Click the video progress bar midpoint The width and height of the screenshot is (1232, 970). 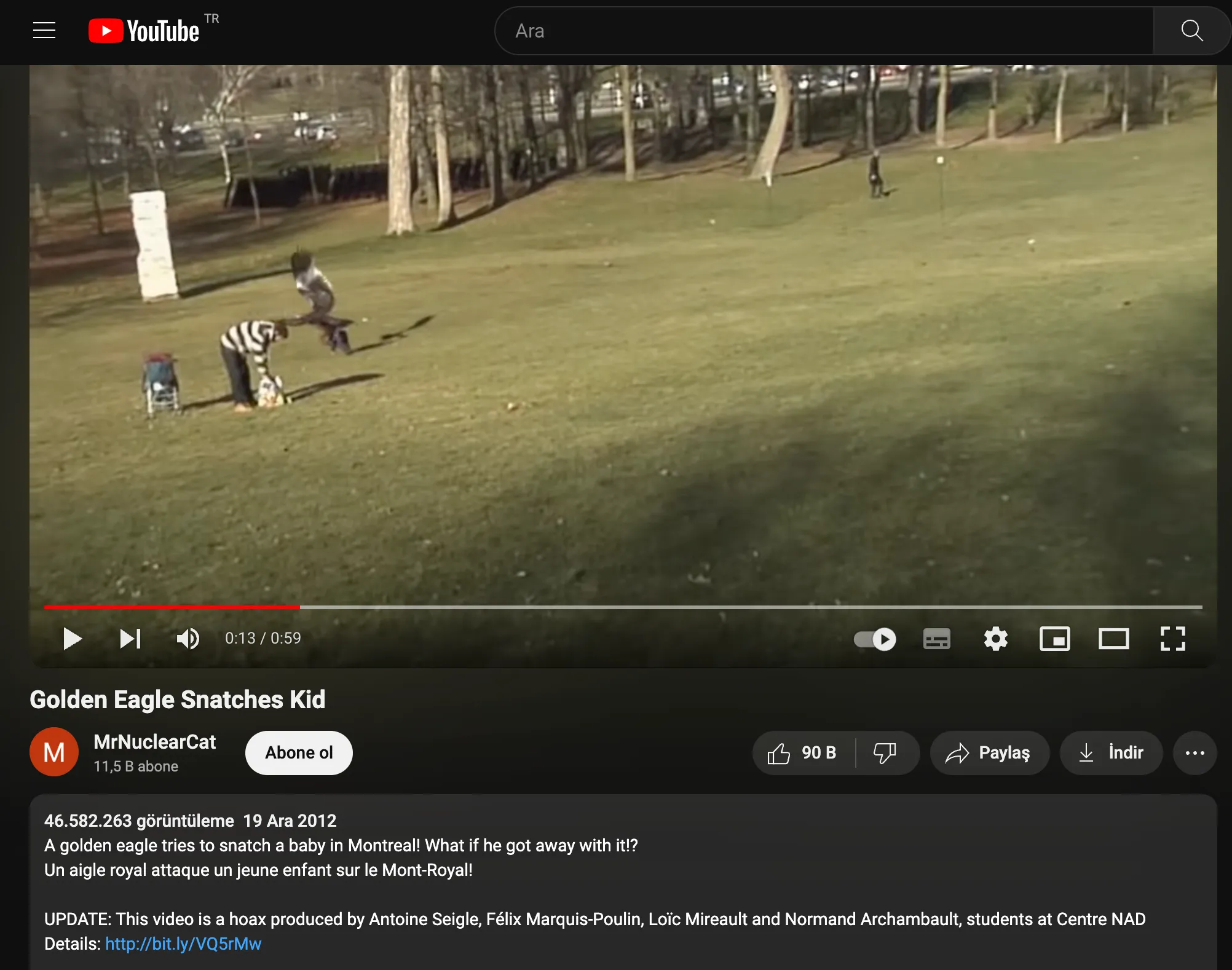623,607
